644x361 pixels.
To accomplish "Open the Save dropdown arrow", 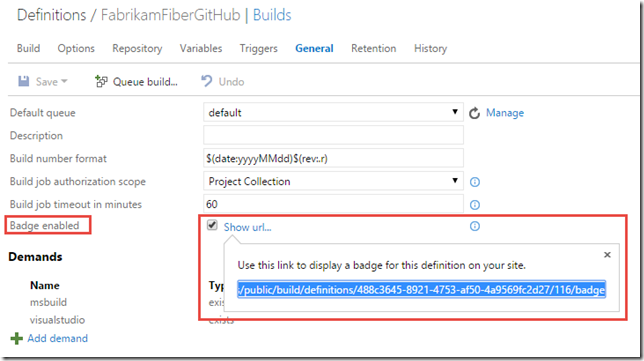I will [64, 81].
